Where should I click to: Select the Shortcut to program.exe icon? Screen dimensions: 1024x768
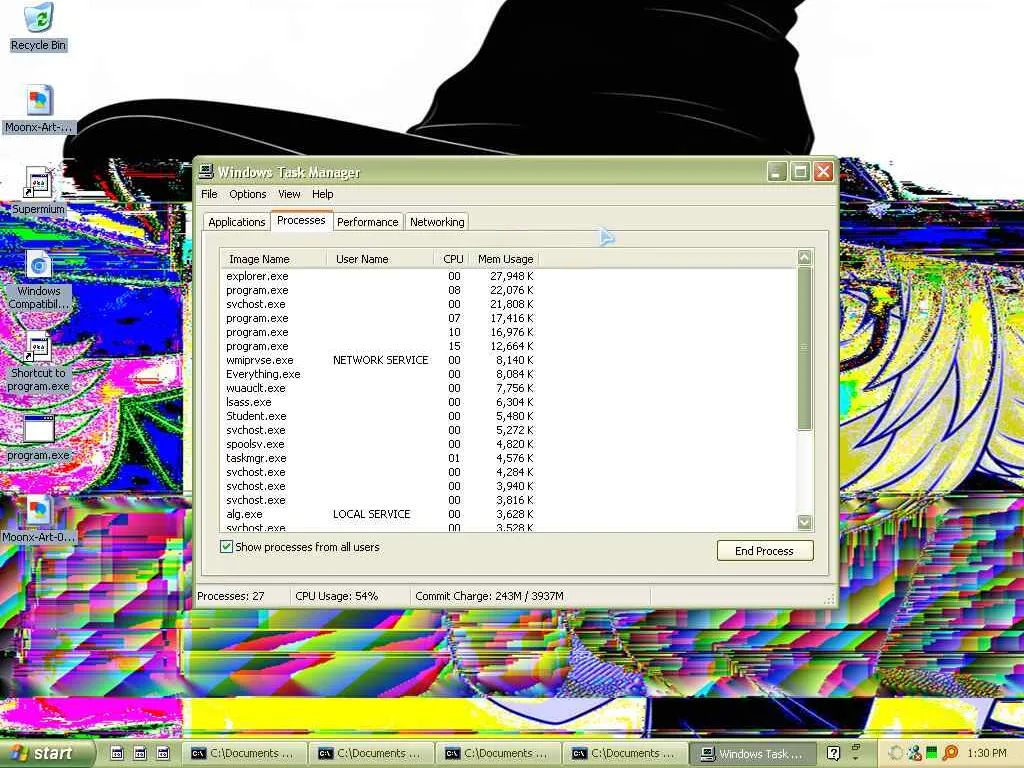[x=38, y=362]
